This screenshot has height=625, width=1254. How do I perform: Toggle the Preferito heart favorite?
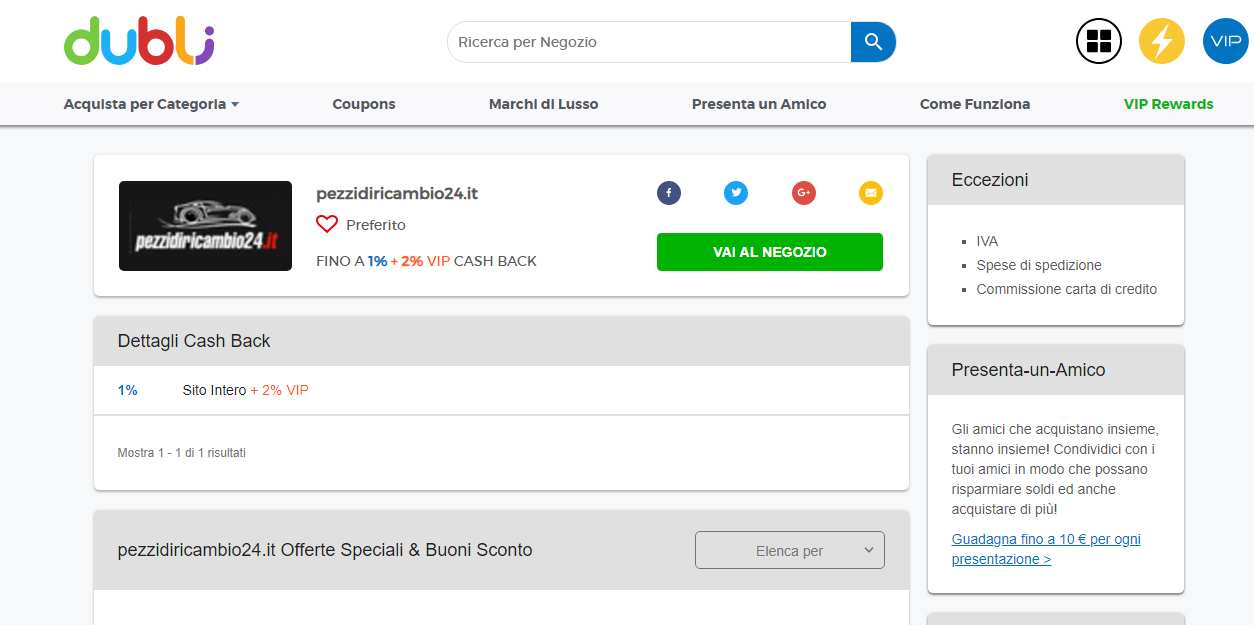pyautogui.click(x=327, y=224)
